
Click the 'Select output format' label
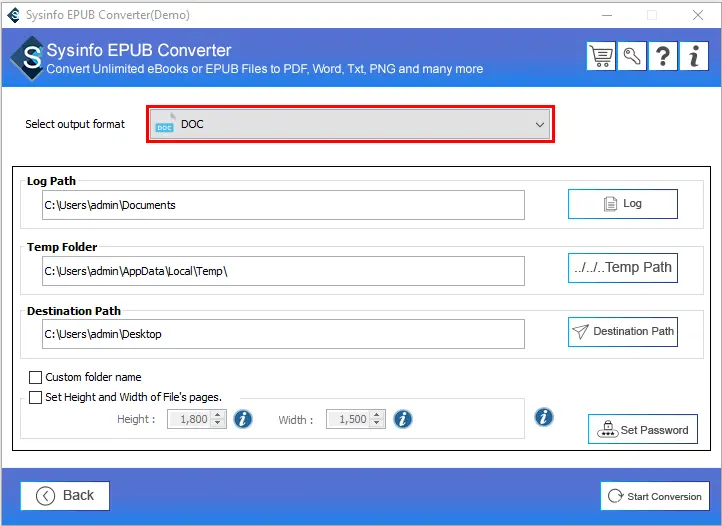[x=75, y=124]
